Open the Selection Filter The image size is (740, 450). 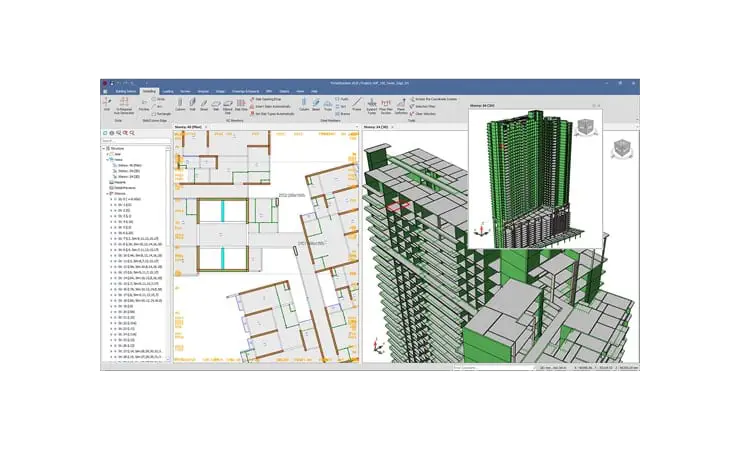coord(422,107)
